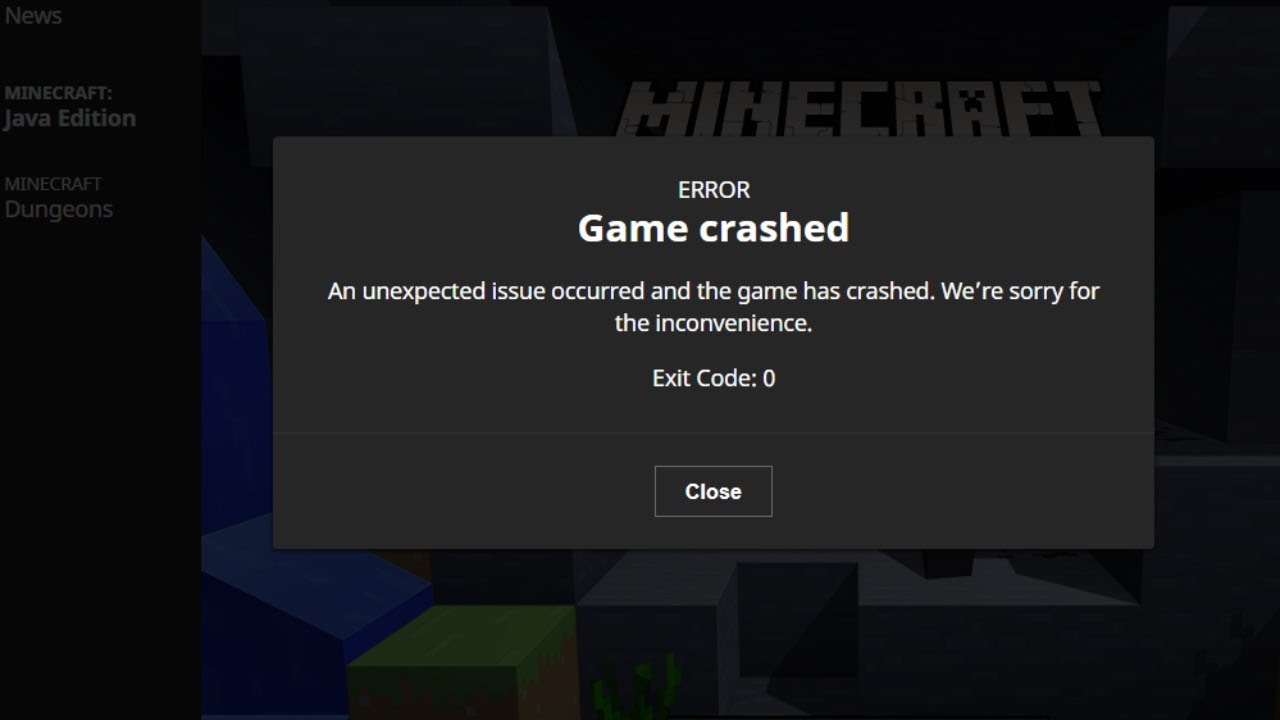1280x720 pixels.
Task: Select Minecraft: Java Edition in sidebar
Action: click(69, 107)
